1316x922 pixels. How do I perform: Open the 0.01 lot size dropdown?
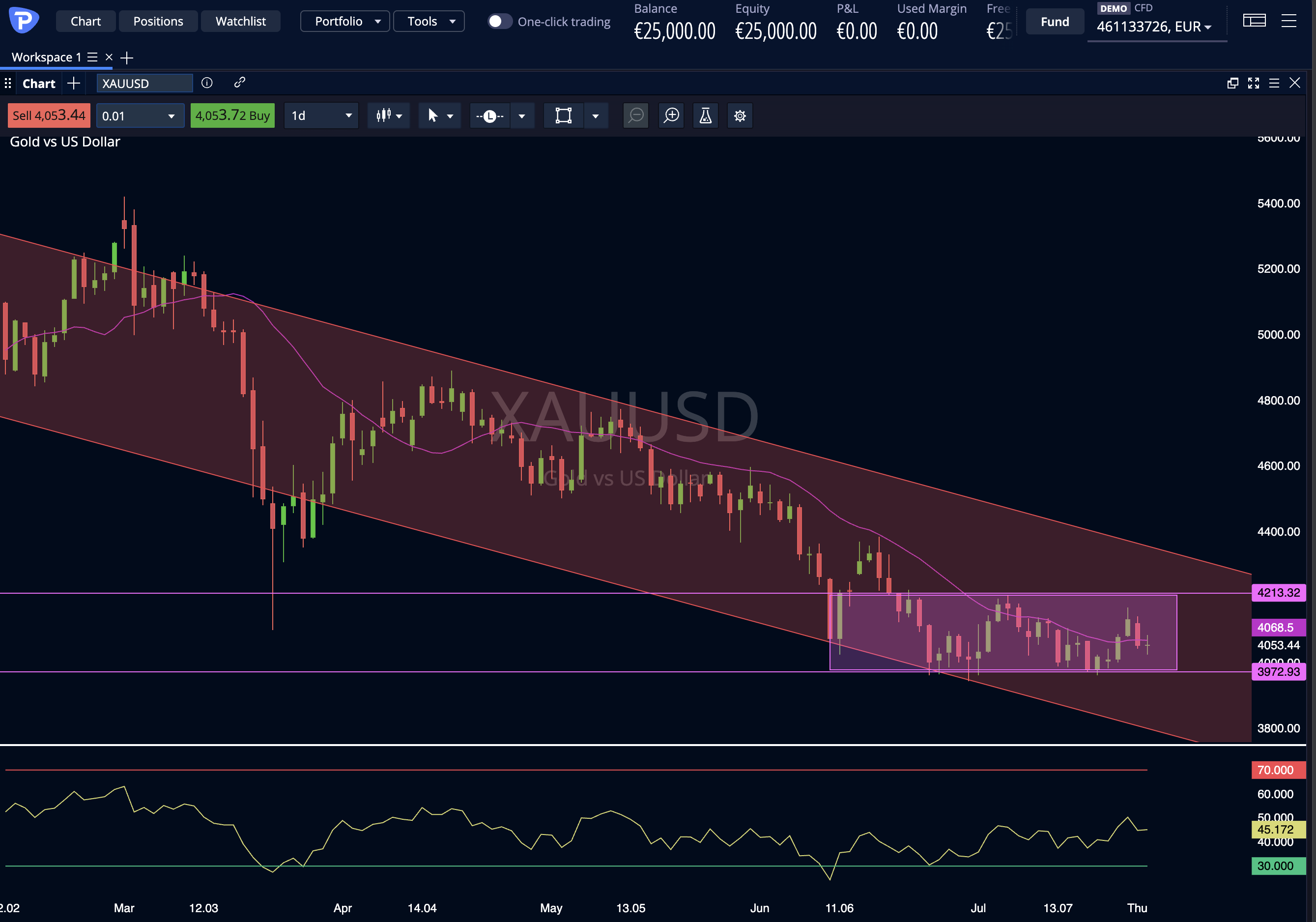(141, 116)
